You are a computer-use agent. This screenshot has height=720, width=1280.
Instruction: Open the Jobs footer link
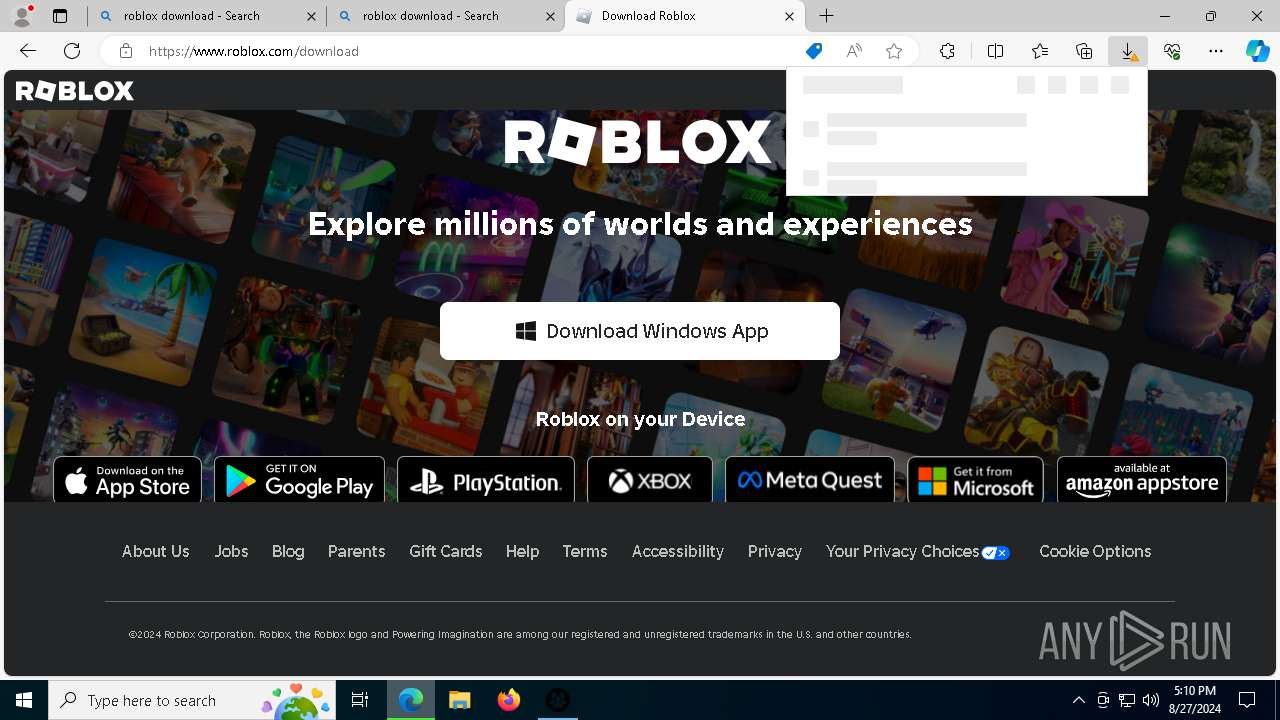tap(231, 552)
